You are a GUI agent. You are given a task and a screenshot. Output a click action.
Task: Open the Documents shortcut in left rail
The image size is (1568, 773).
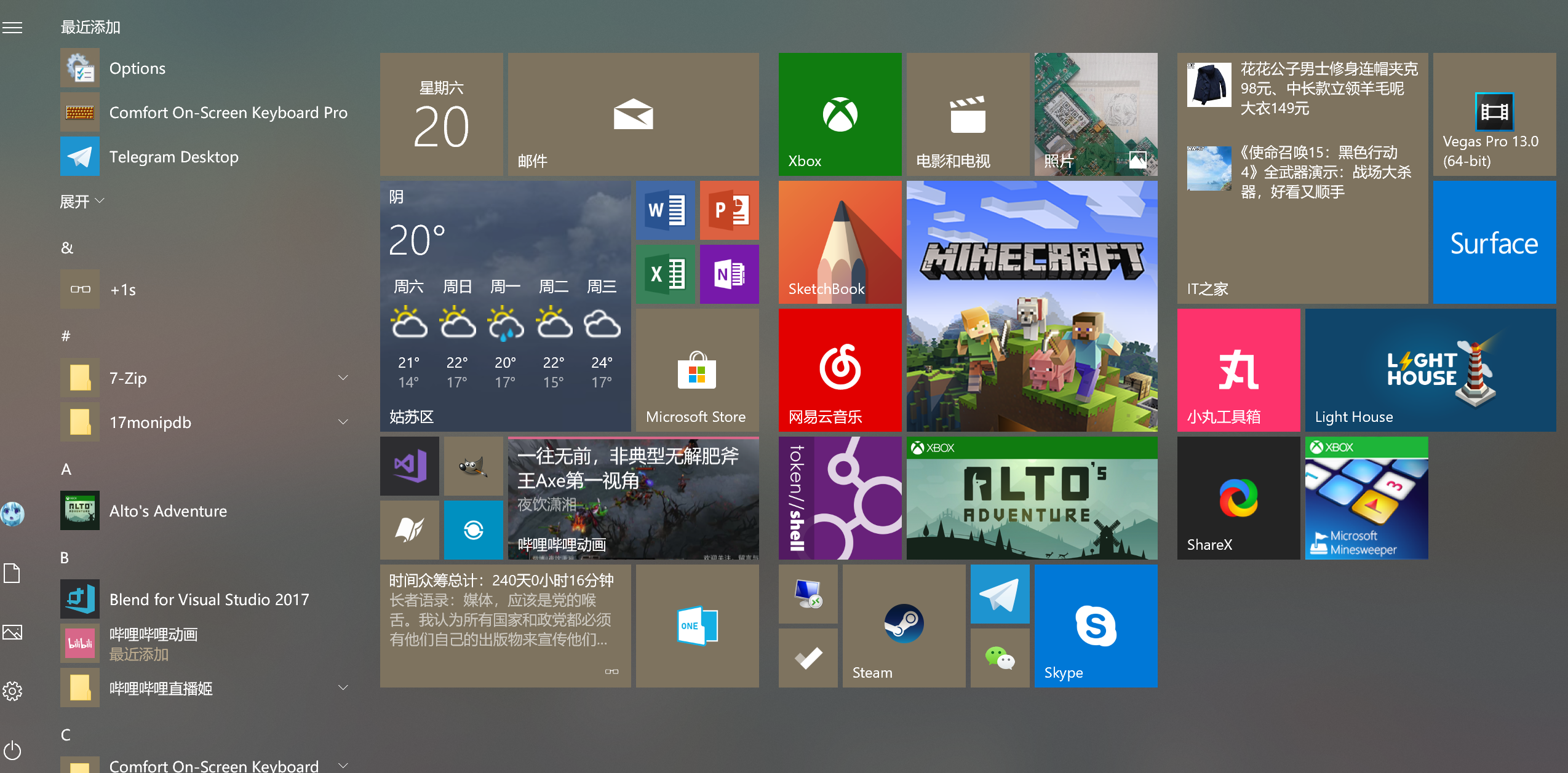12,573
